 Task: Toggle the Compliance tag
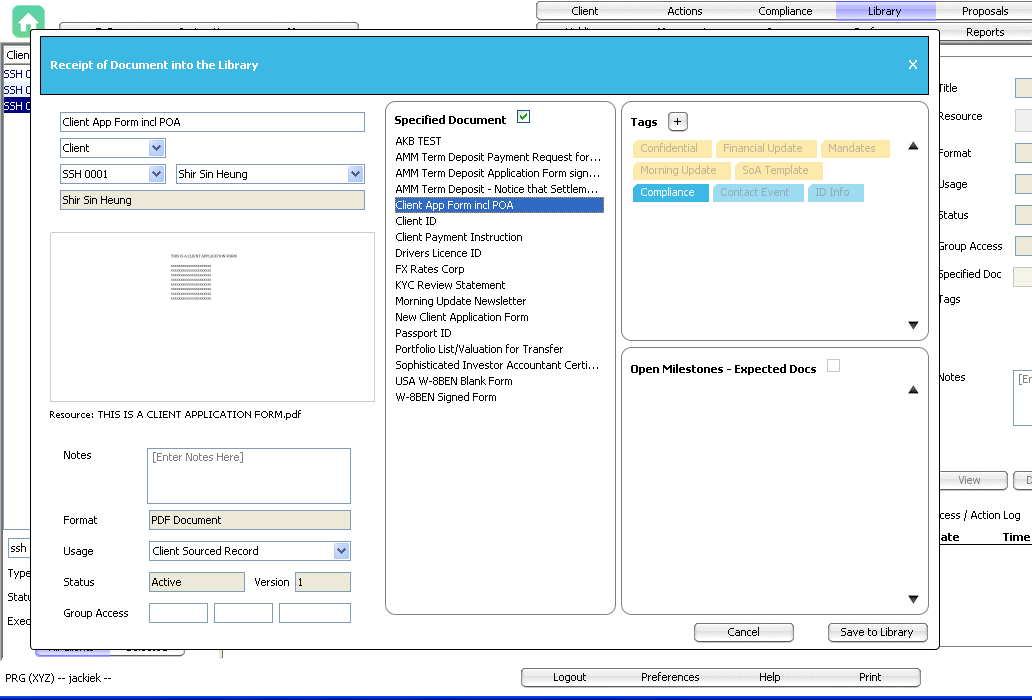click(667, 193)
